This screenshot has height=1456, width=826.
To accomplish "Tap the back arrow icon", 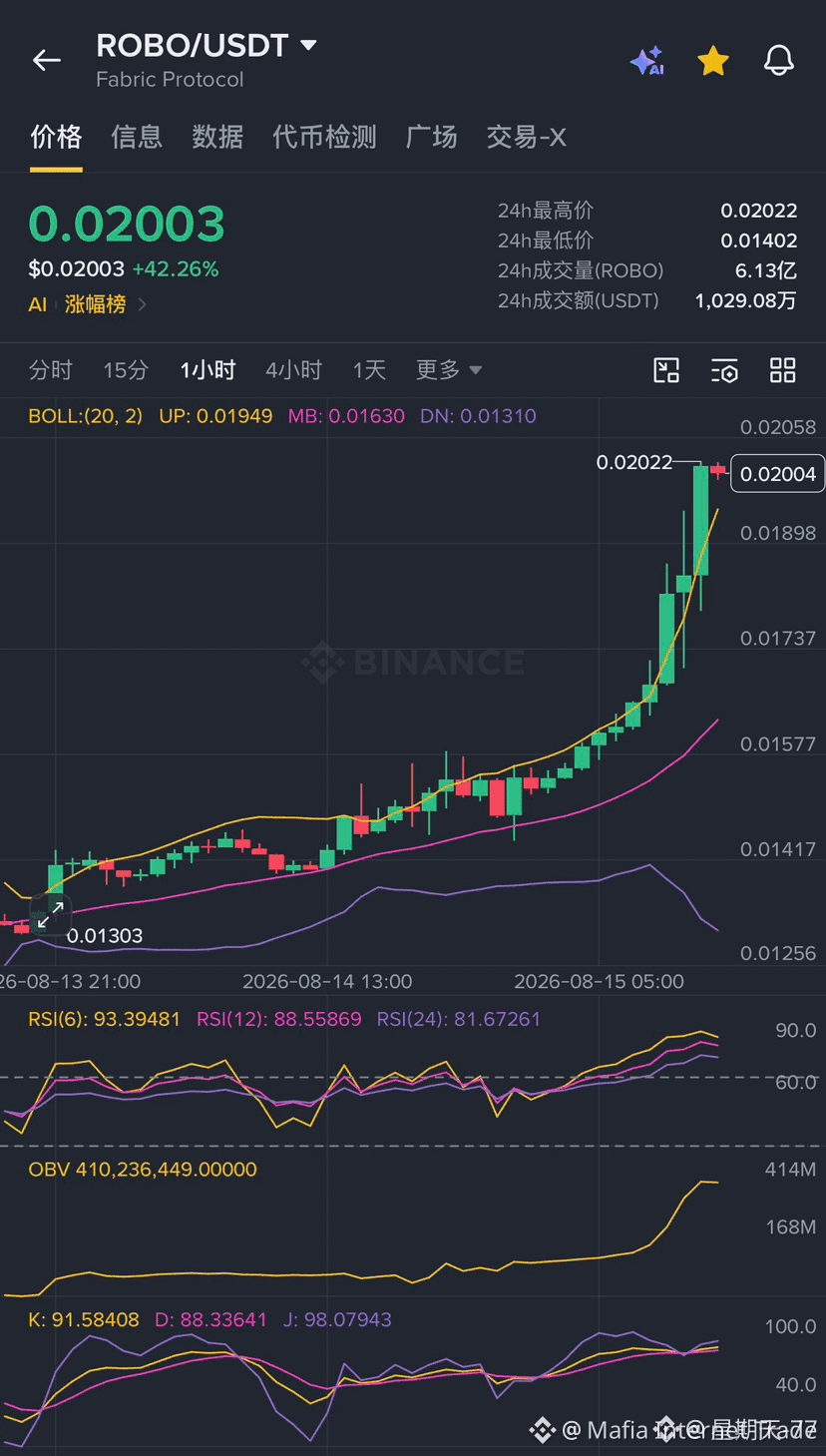I will point(47,61).
